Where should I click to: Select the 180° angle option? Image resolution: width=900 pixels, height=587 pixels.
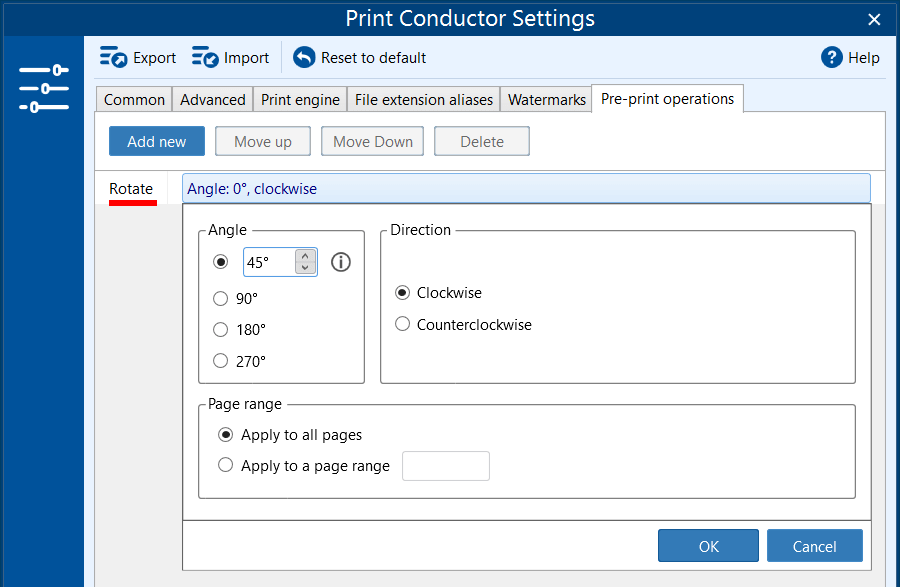click(x=221, y=330)
